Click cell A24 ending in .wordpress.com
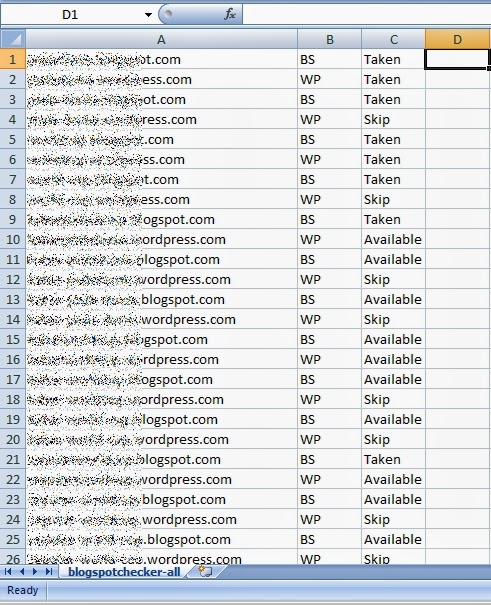 [x=162, y=519]
